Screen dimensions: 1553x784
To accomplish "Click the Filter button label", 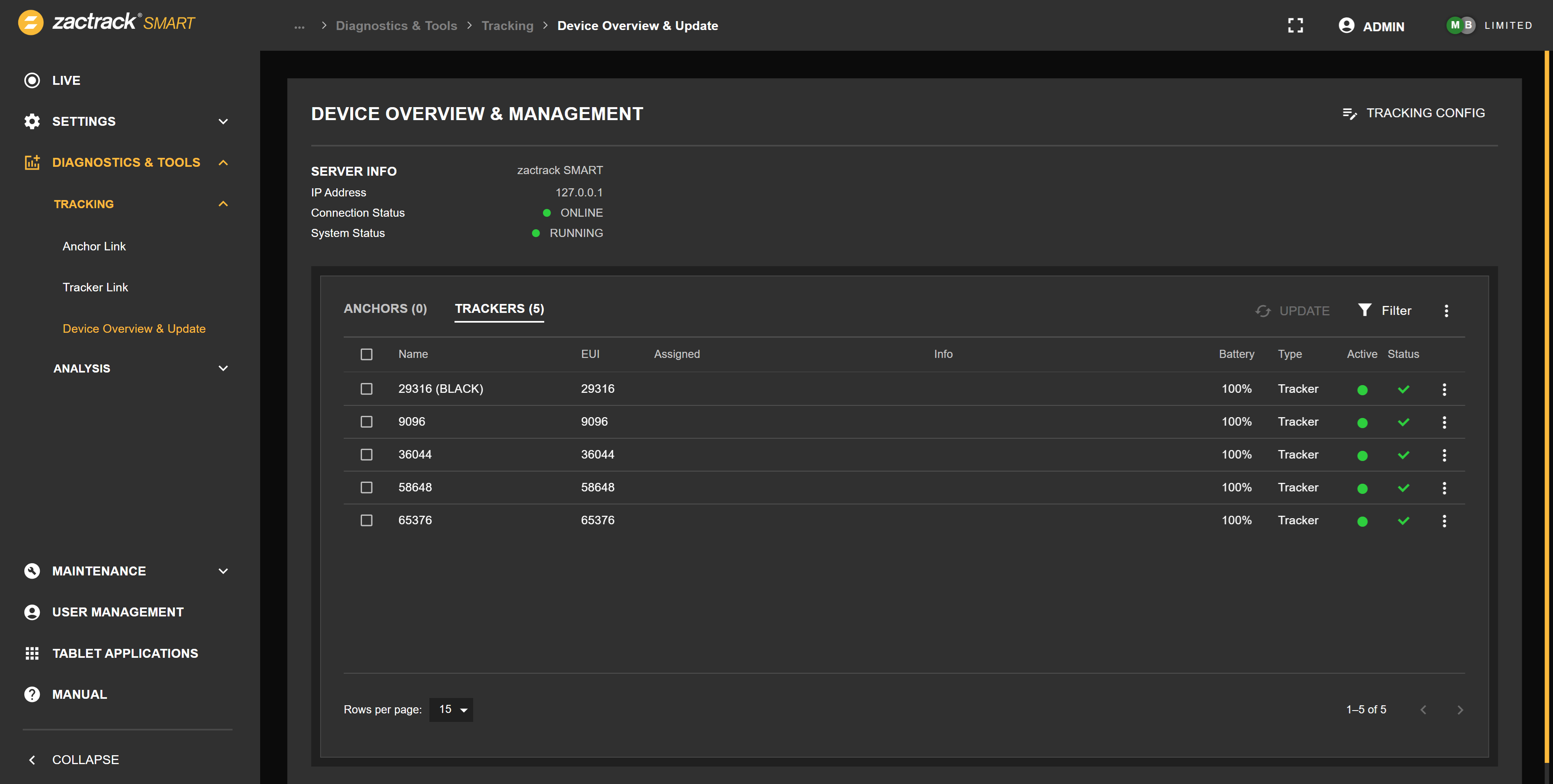I will [x=1396, y=310].
